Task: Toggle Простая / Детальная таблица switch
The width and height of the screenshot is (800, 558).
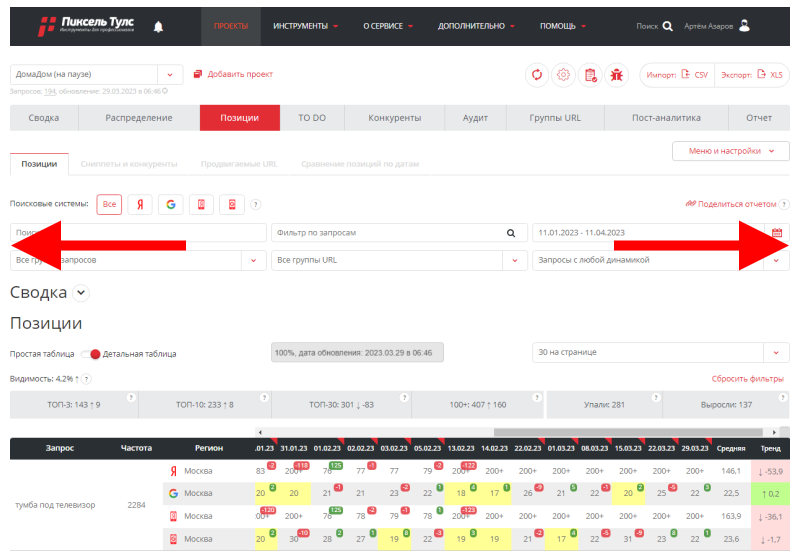Action: (91, 354)
